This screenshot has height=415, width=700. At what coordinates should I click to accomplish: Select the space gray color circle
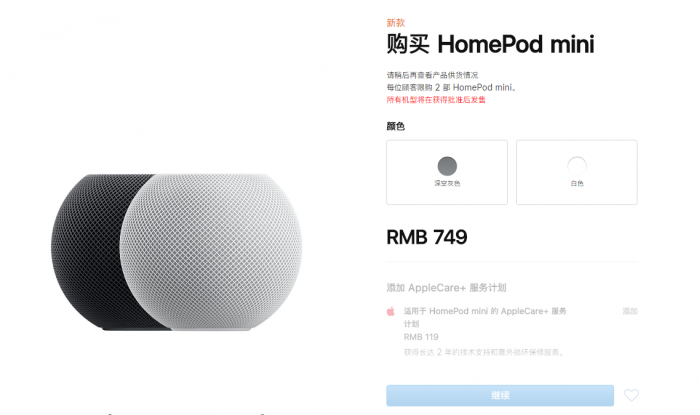(447, 166)
